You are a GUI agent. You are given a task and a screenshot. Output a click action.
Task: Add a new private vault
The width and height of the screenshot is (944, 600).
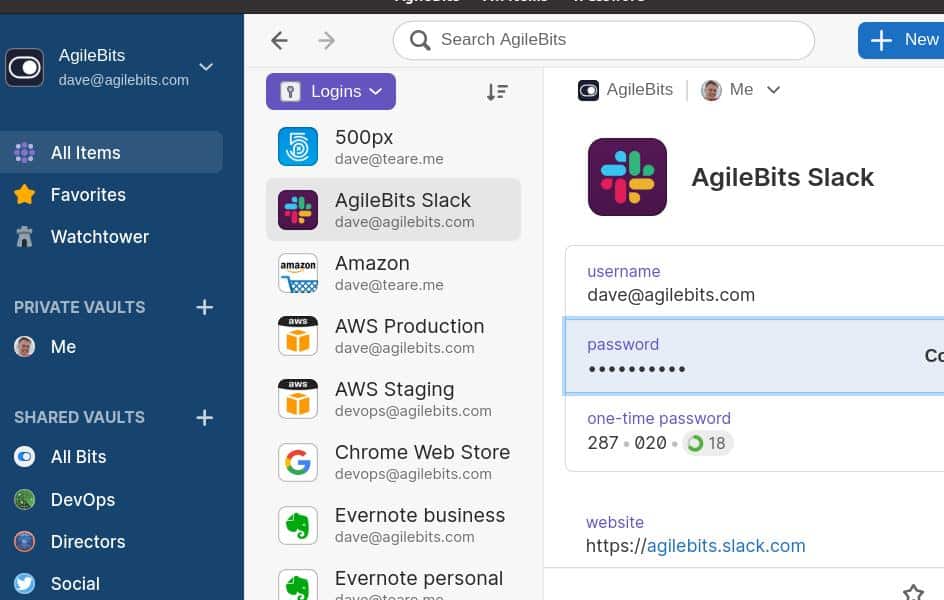(204, 307)
